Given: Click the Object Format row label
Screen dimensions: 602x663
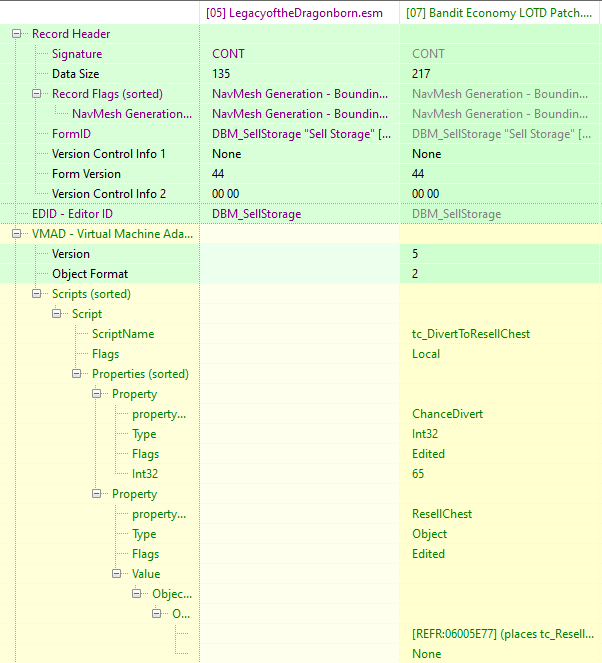Looking at the screenshot, I should pyautogui.click(x=90, y=274).
